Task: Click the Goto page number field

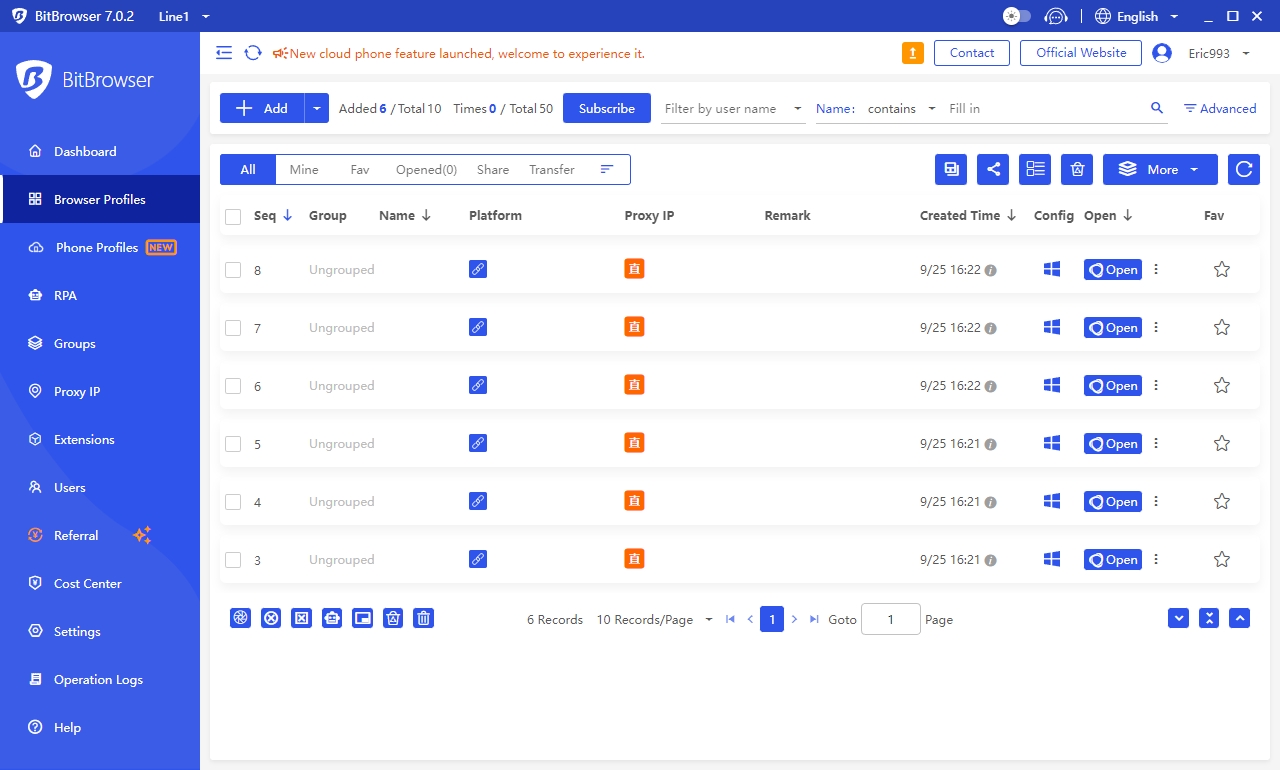Action: pos(890,619)
